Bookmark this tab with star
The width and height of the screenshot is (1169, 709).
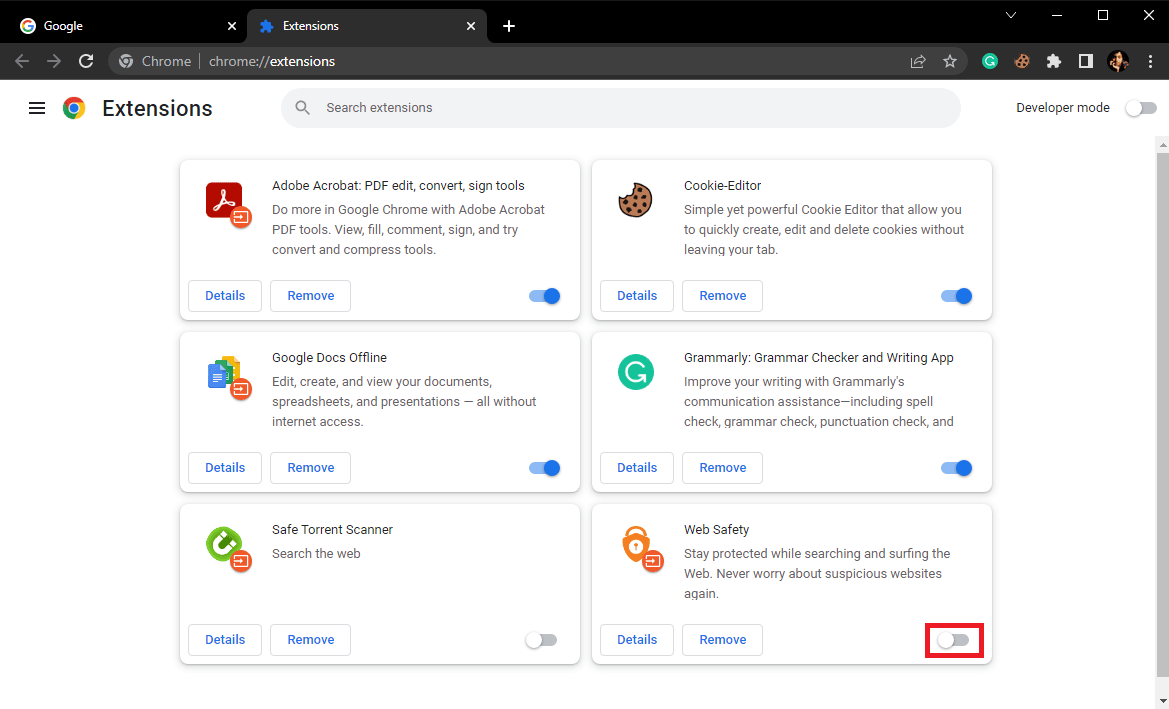[x=950, y=61]
